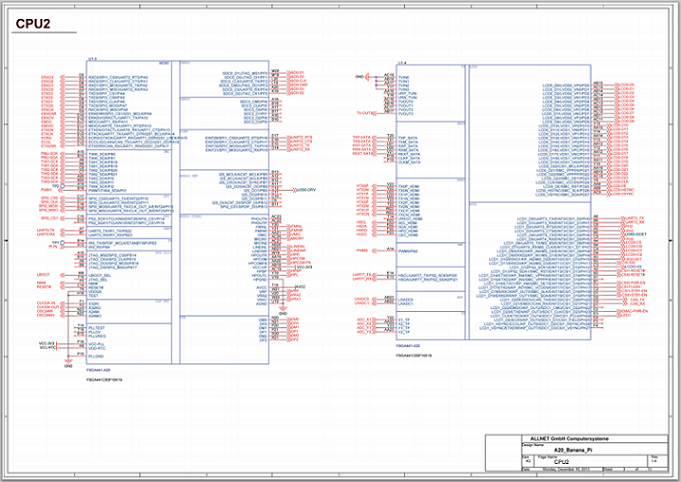The image size is (681, 482).
Task: Select the TXP_SATA pin name
Action: (x=408, y=138)
